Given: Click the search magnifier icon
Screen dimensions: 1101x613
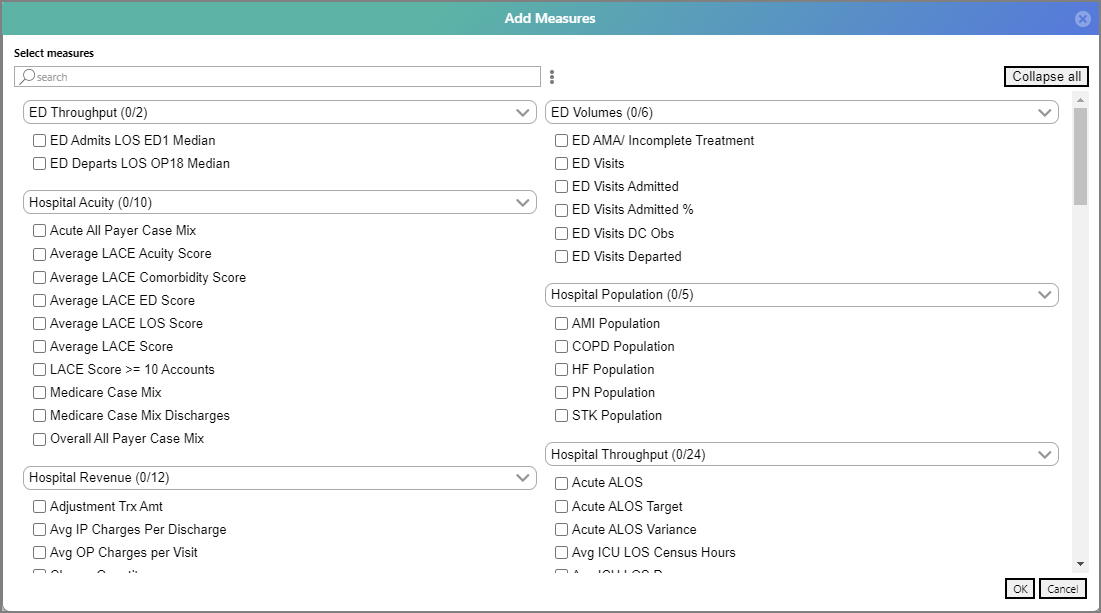Looking at the screenshot, I should 27,76.
